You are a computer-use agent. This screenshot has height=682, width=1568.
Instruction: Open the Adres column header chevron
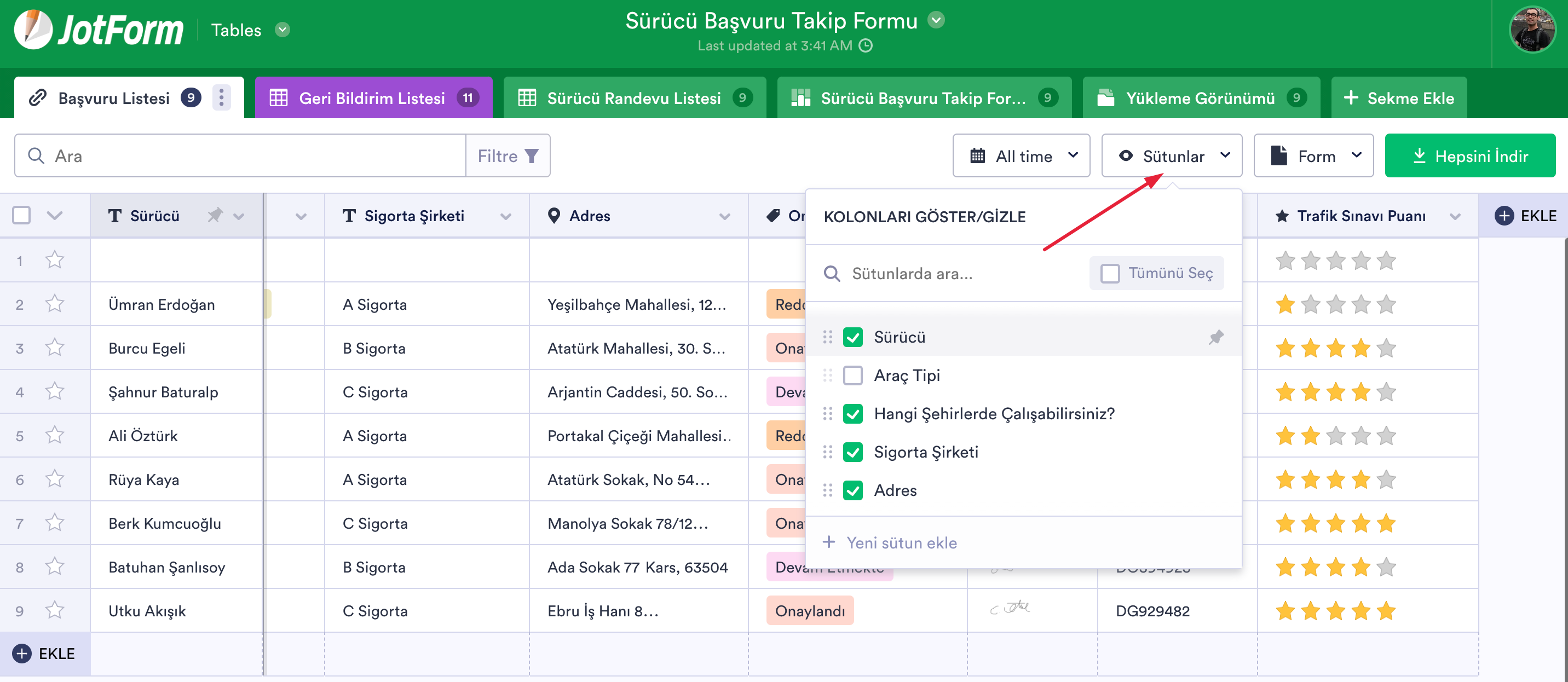pyautogui.click(x=724, y=216)
